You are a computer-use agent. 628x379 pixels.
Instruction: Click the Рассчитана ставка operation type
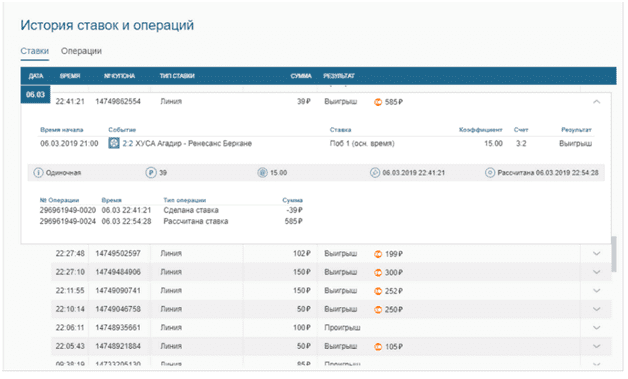point(196,221)
